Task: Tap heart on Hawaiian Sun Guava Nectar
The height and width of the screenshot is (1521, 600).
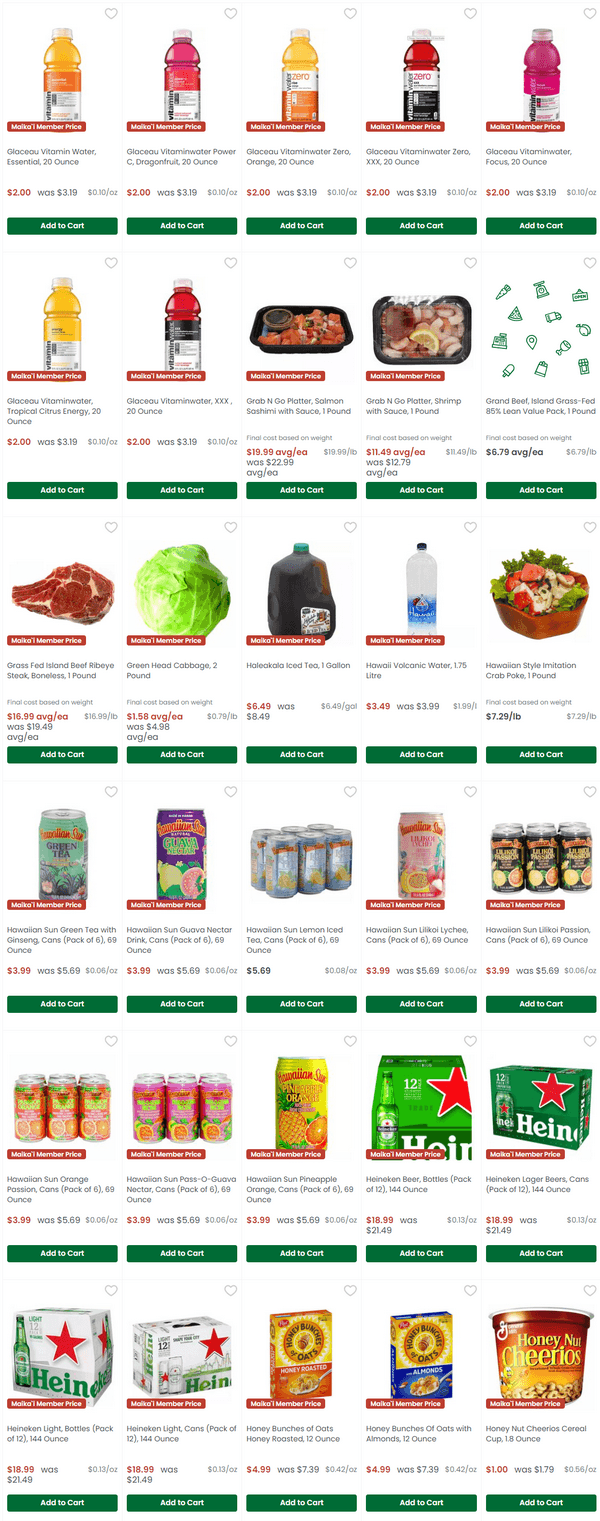Action: [x=231, y=792]
